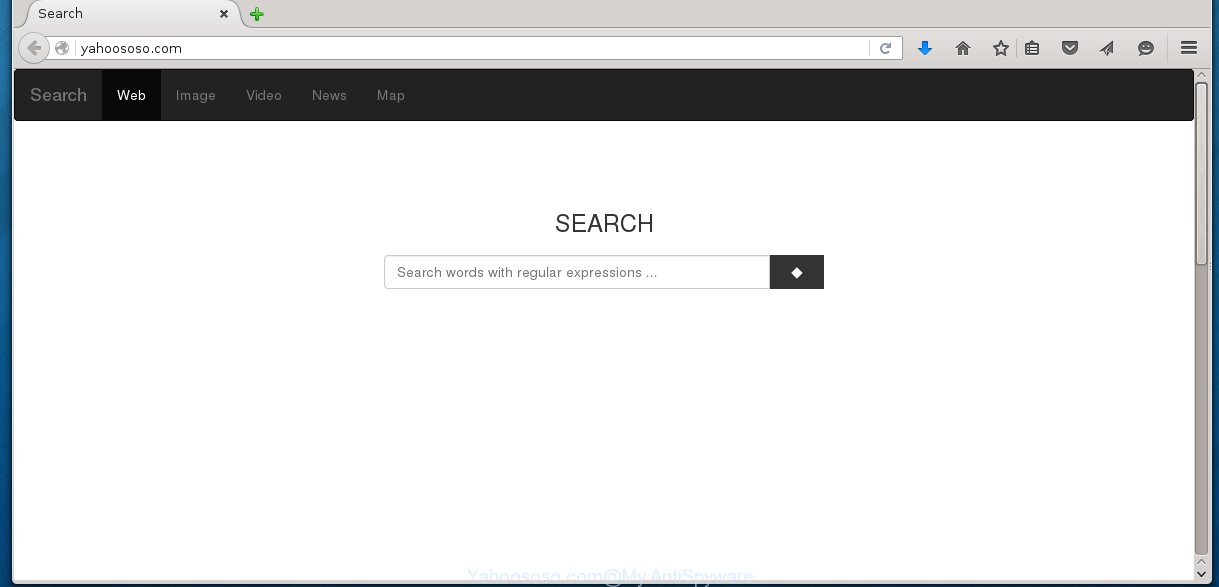Go to the home page icon
Image resolution: width=1219 pixels, height=587 pixels.
963,48
